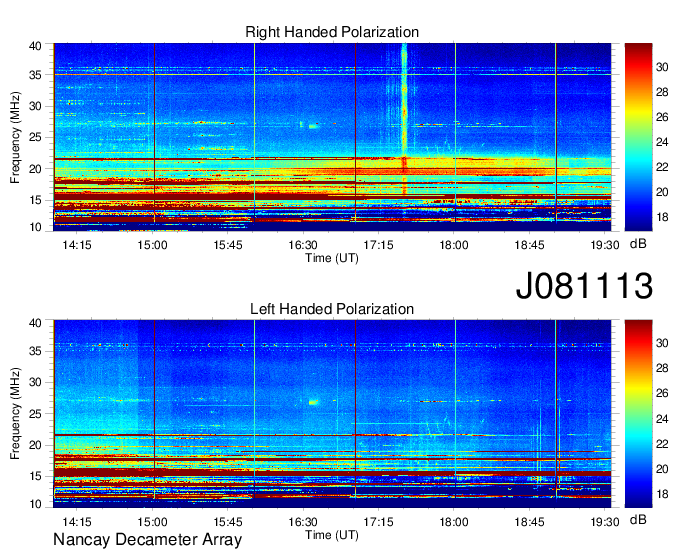Viewport: 680px width, 552px height.
Task: Click the 15 MHz tick of Right Handed plot
Action: pyautogui.click(x=35, y=200)
